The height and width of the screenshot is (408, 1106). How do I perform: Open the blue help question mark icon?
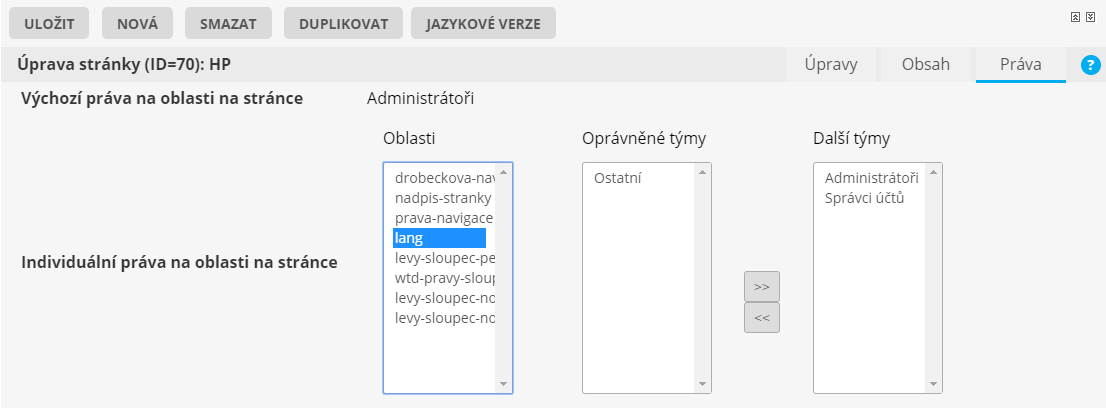coord(1090,65)
